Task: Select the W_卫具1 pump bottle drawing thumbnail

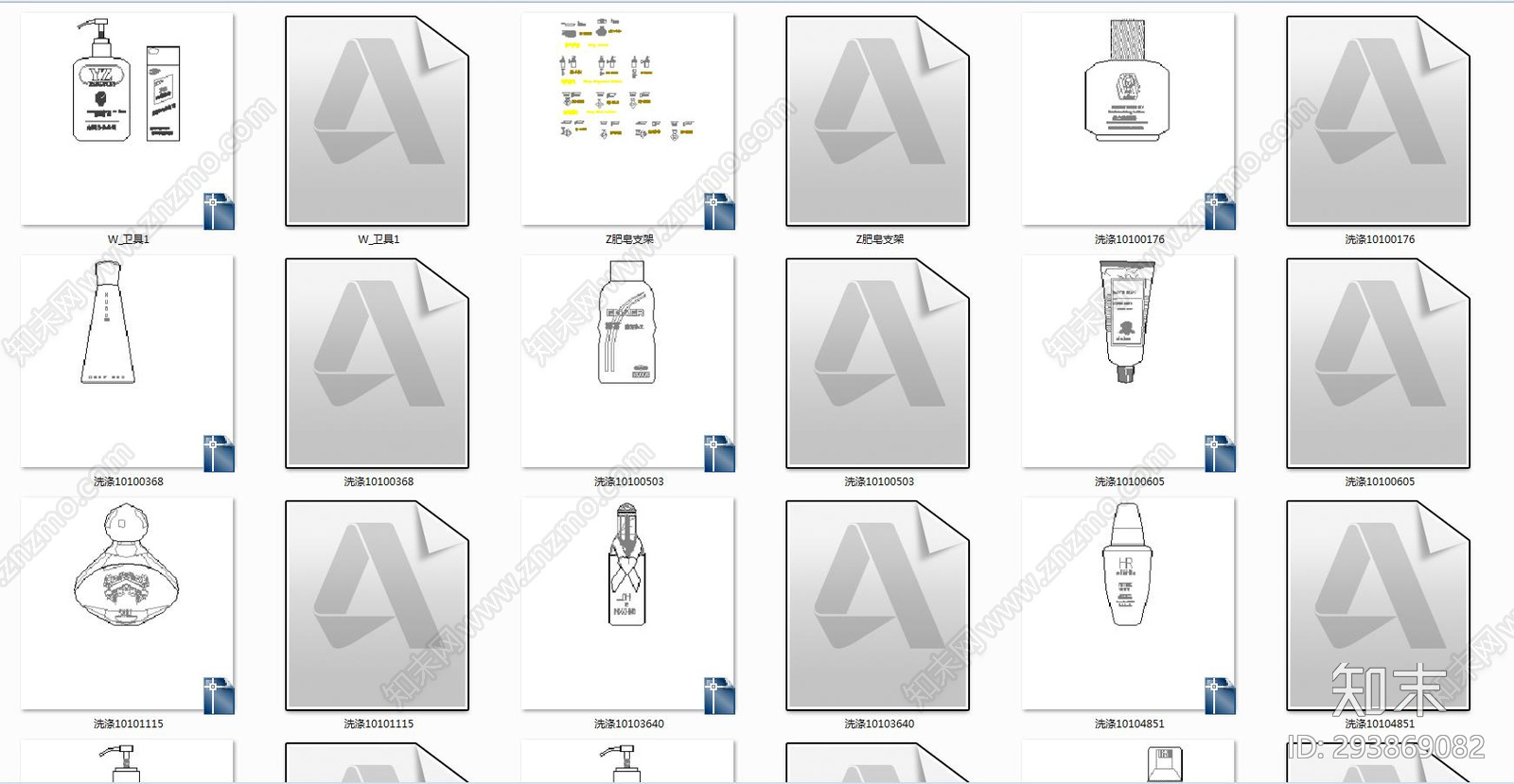Action: coord(128,120)
